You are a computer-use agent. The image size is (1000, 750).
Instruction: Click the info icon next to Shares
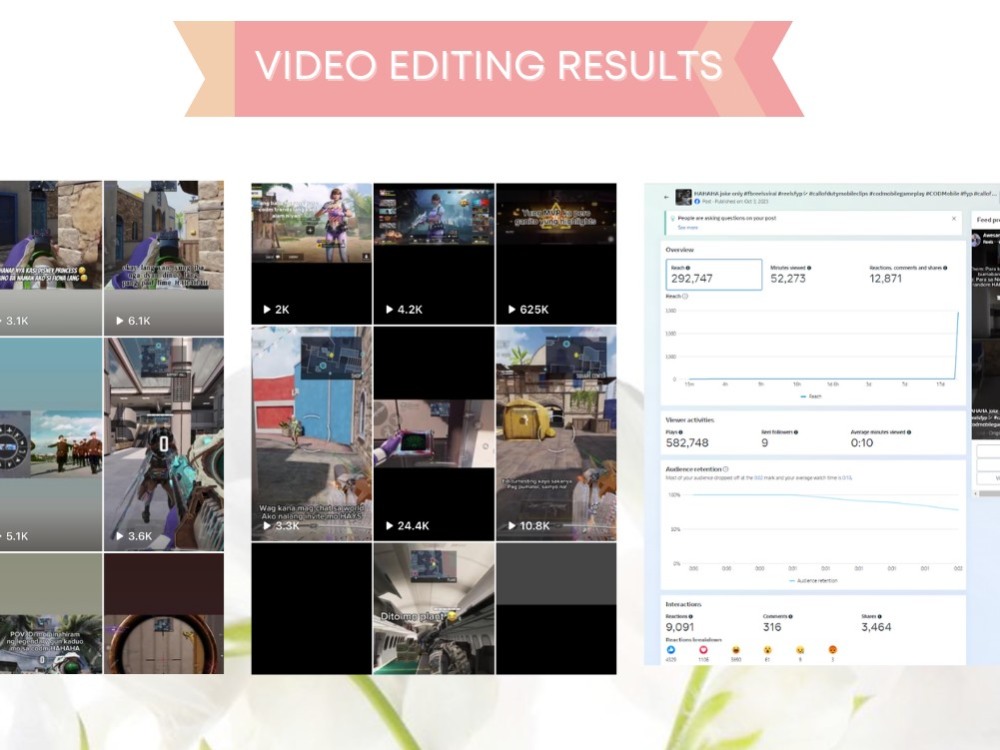[879, 617]
